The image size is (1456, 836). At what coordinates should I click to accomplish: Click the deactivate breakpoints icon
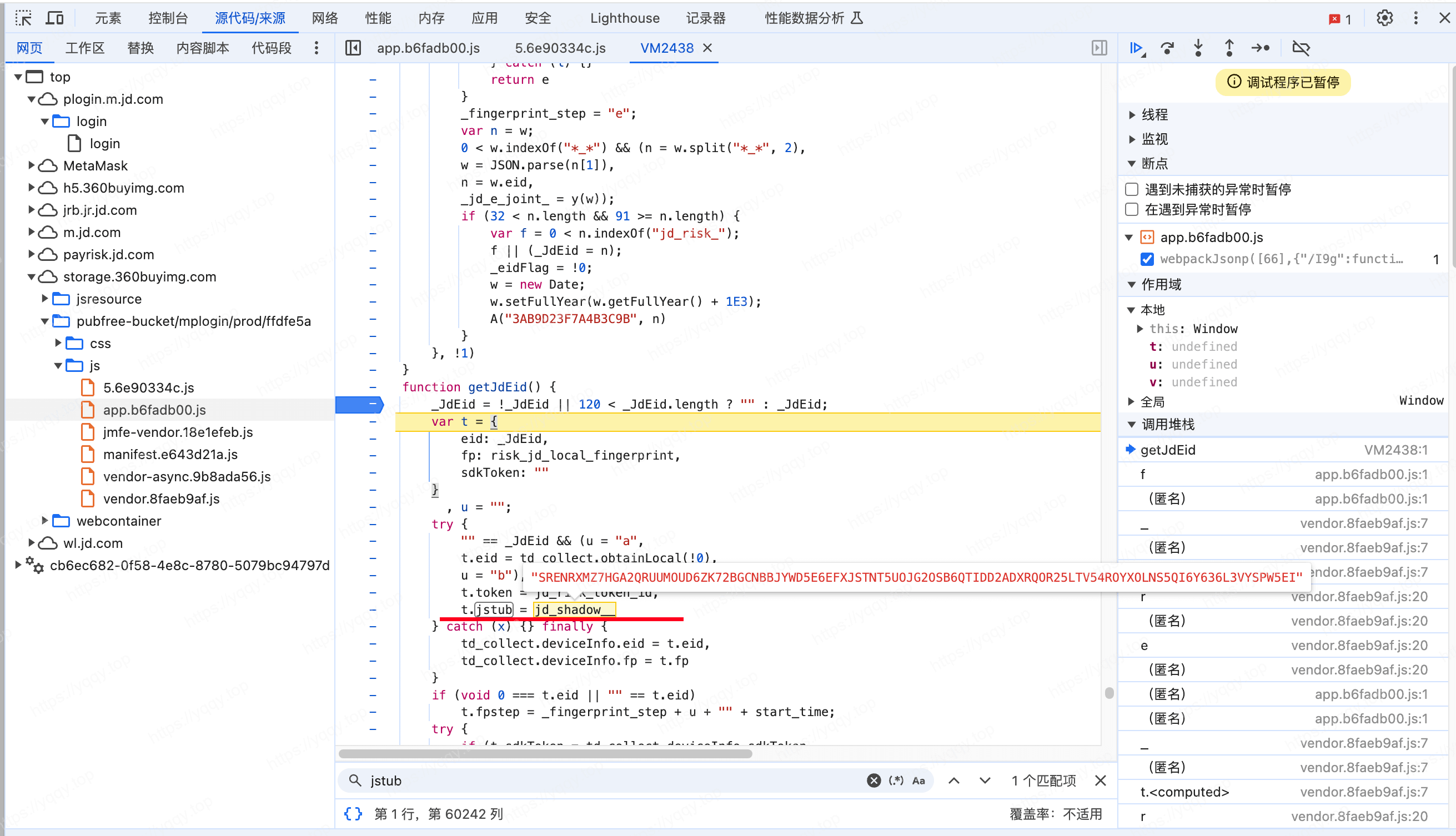click(1303, 48)
